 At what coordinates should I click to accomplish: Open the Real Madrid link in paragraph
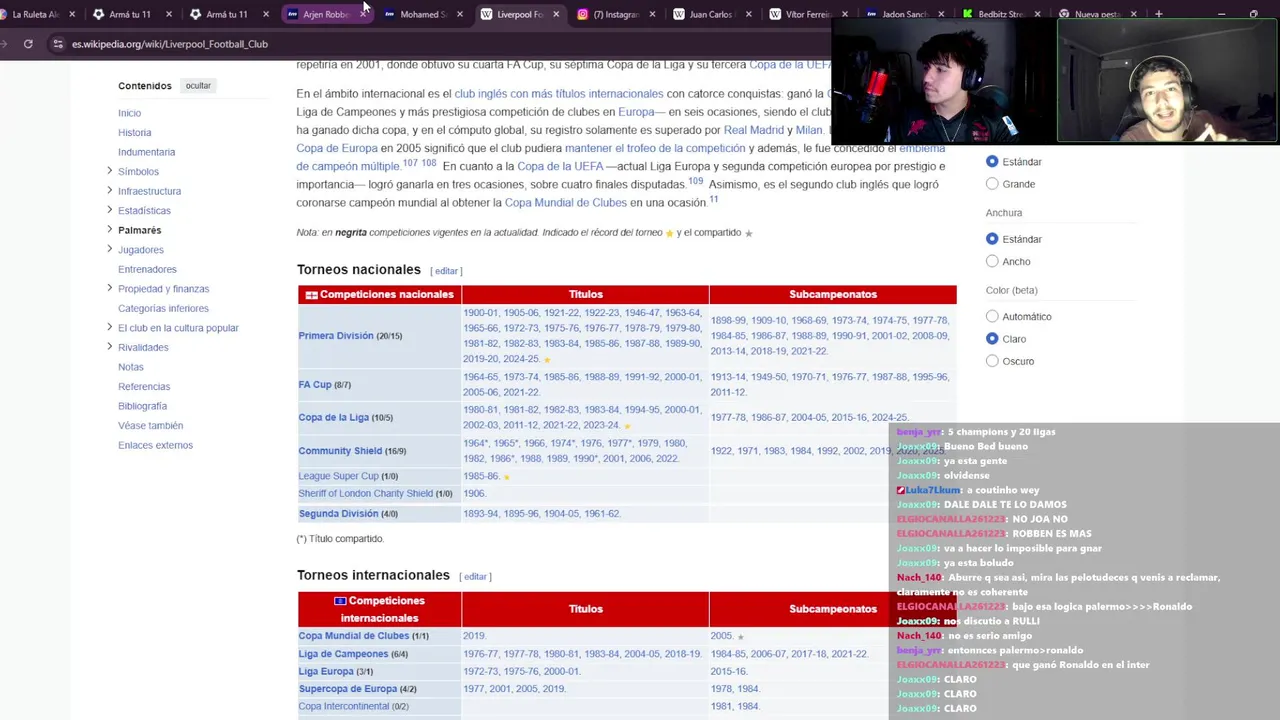(x=754, y=130)
